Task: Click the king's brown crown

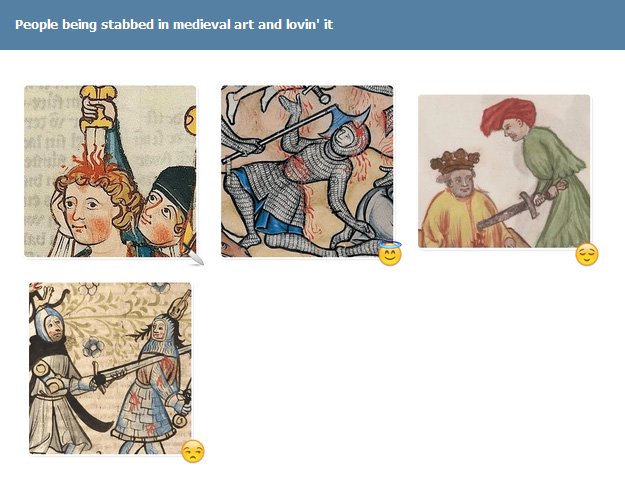Action: click(x=455, y=161)
